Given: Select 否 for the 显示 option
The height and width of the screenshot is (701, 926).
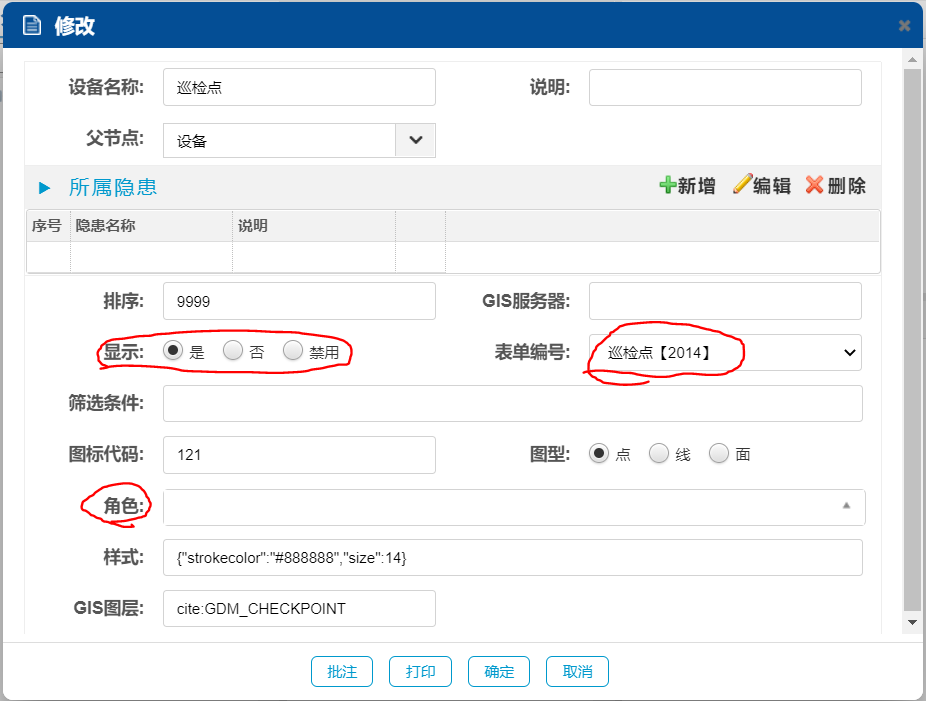Looking at the screenshot, I should pos(233,351).
